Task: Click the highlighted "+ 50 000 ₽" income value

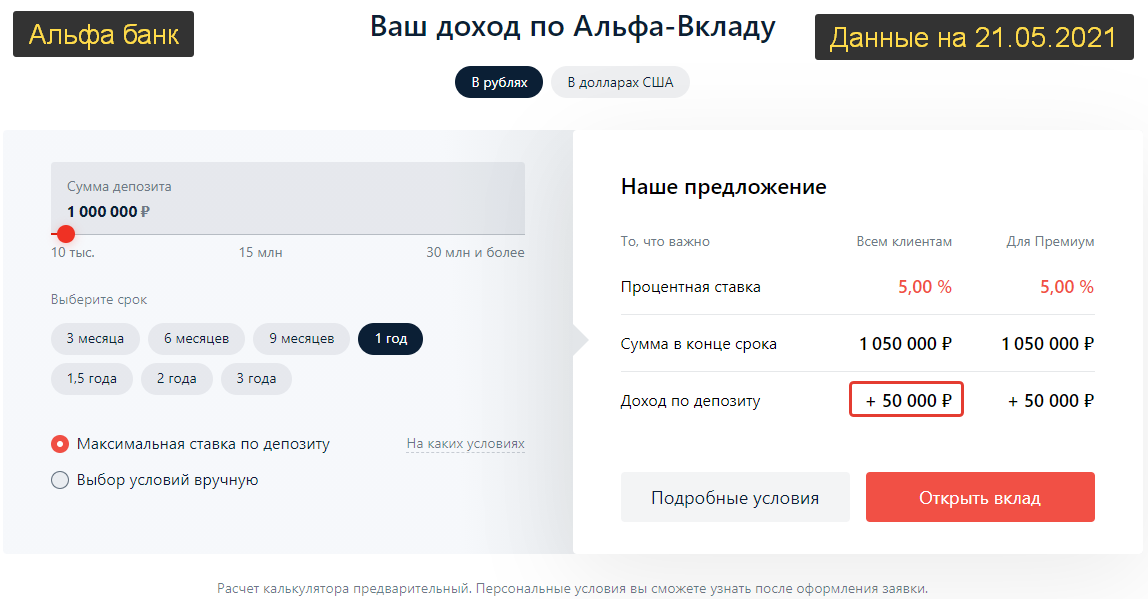Action: click(x=906, y=399)
